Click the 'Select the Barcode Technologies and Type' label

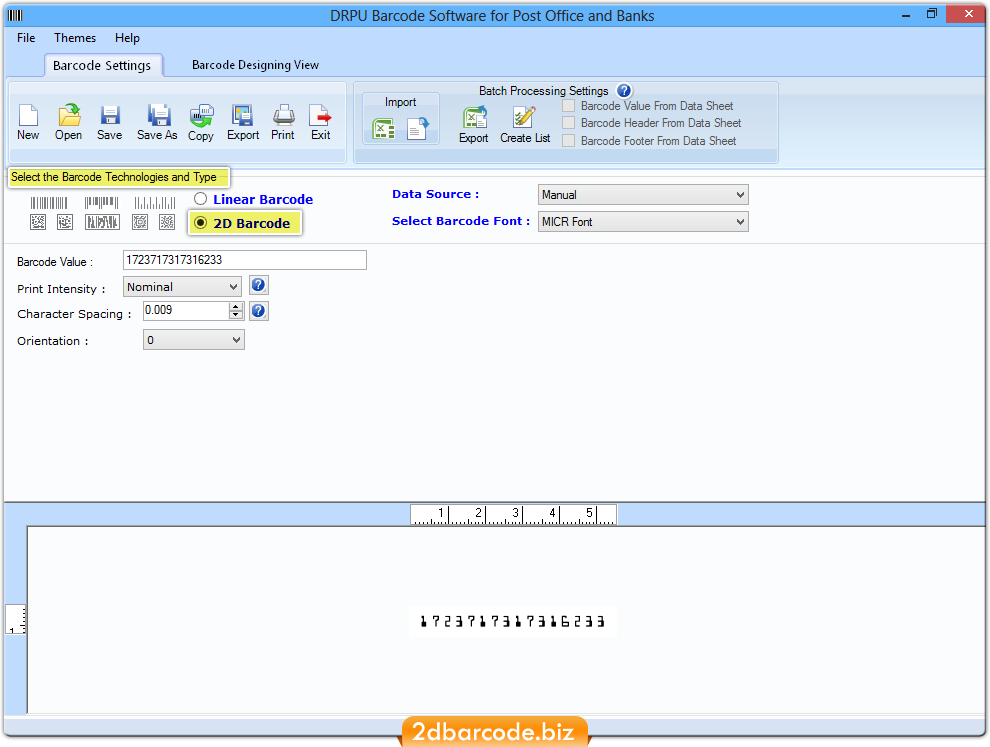[x=114, y=177]
